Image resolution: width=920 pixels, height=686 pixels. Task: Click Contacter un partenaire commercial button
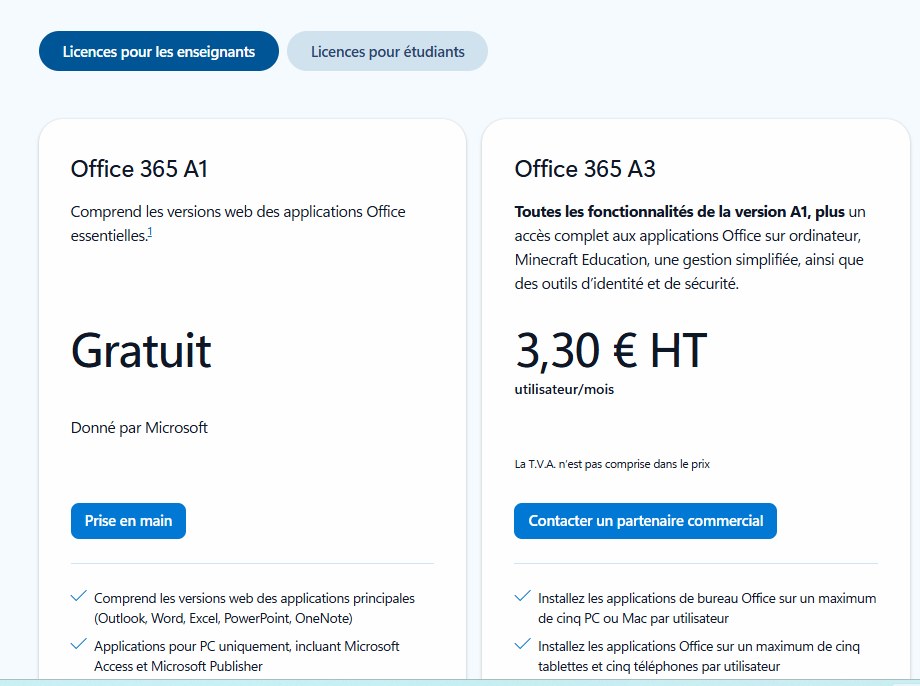point(645,521)
